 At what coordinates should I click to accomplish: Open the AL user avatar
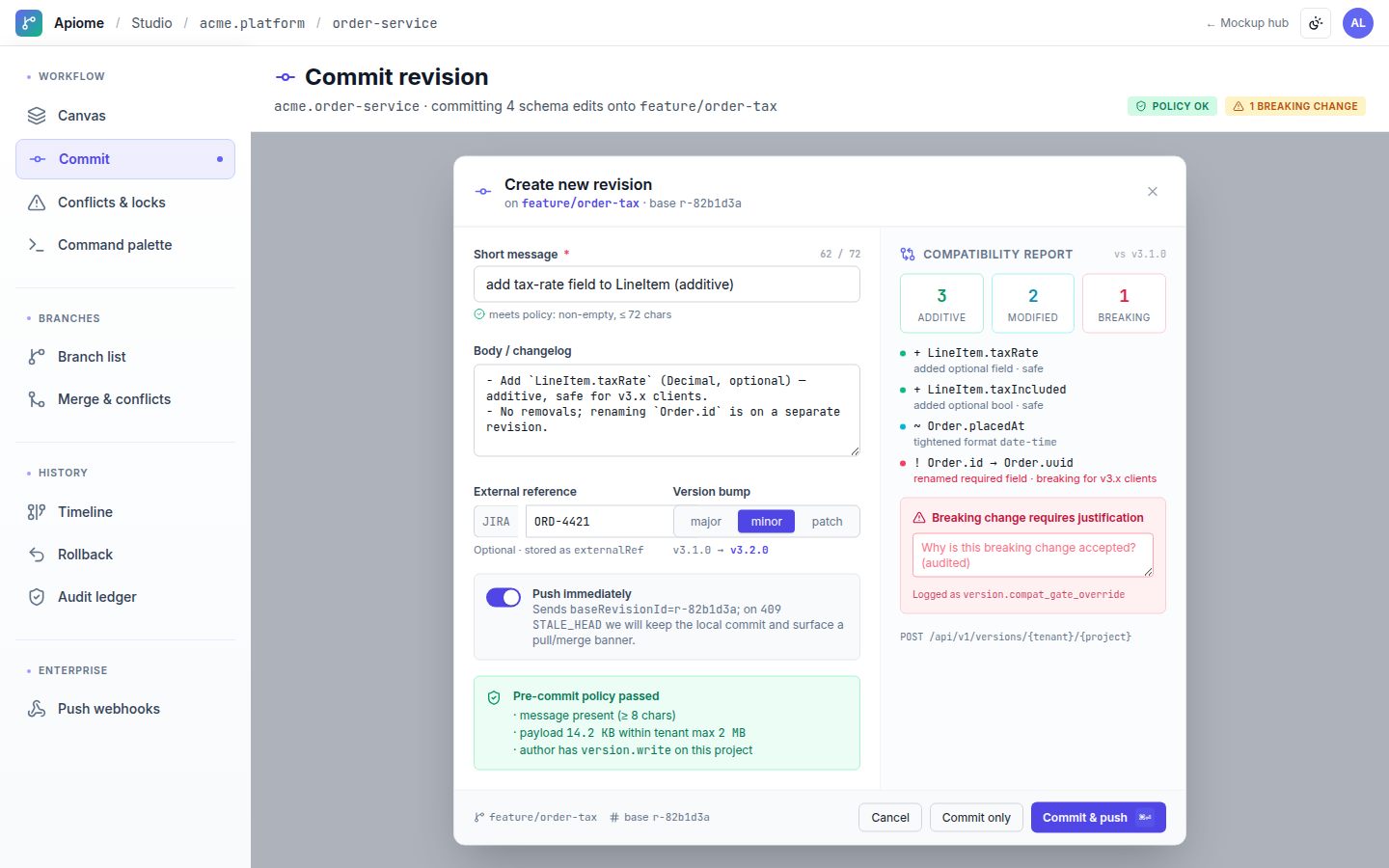[1358, 23]
